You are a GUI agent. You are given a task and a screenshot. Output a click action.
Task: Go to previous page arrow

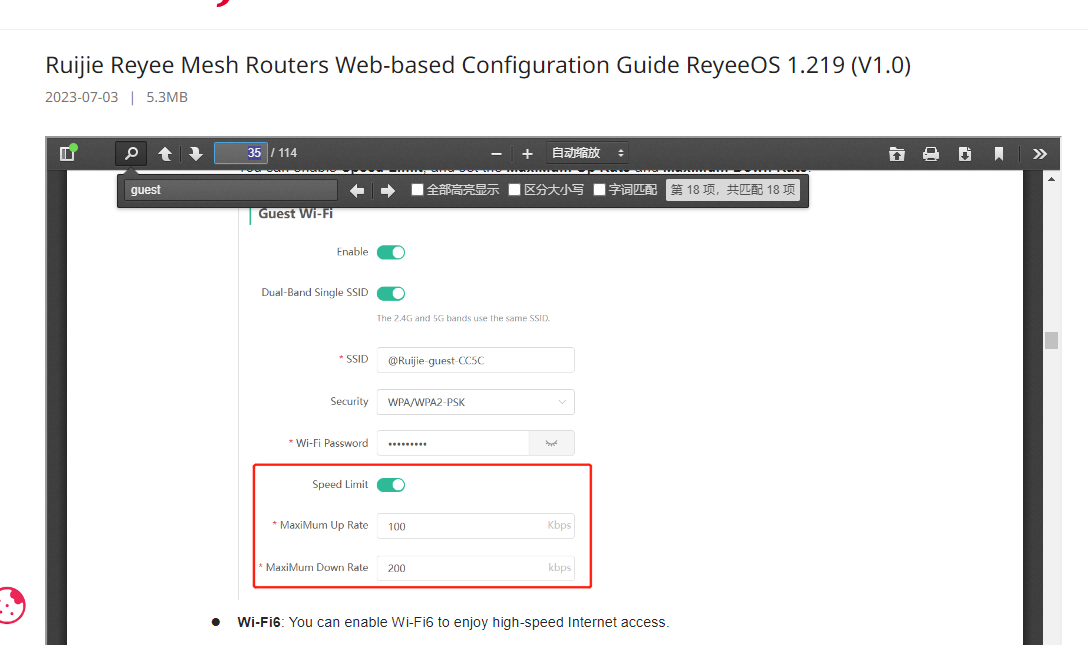pyautogui.click(x=165, y=153)
